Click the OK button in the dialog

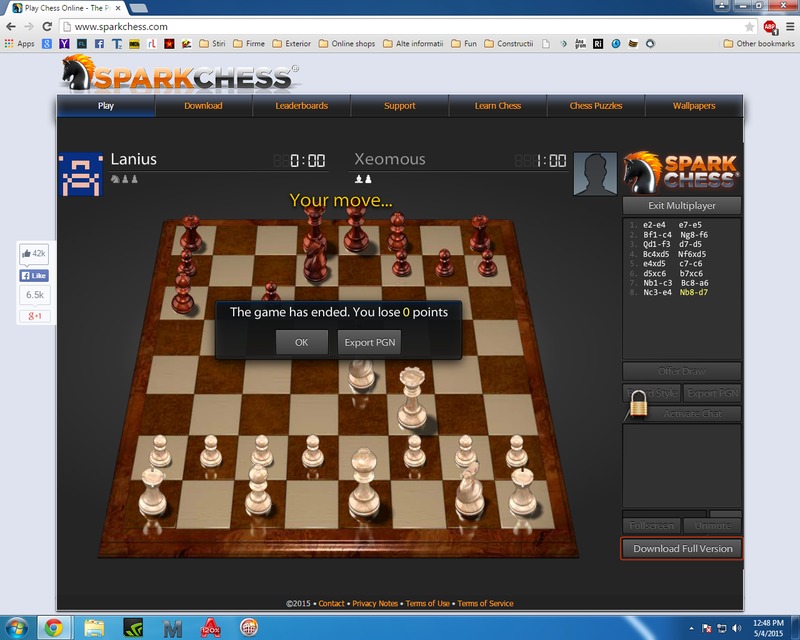tap(302, 342)
